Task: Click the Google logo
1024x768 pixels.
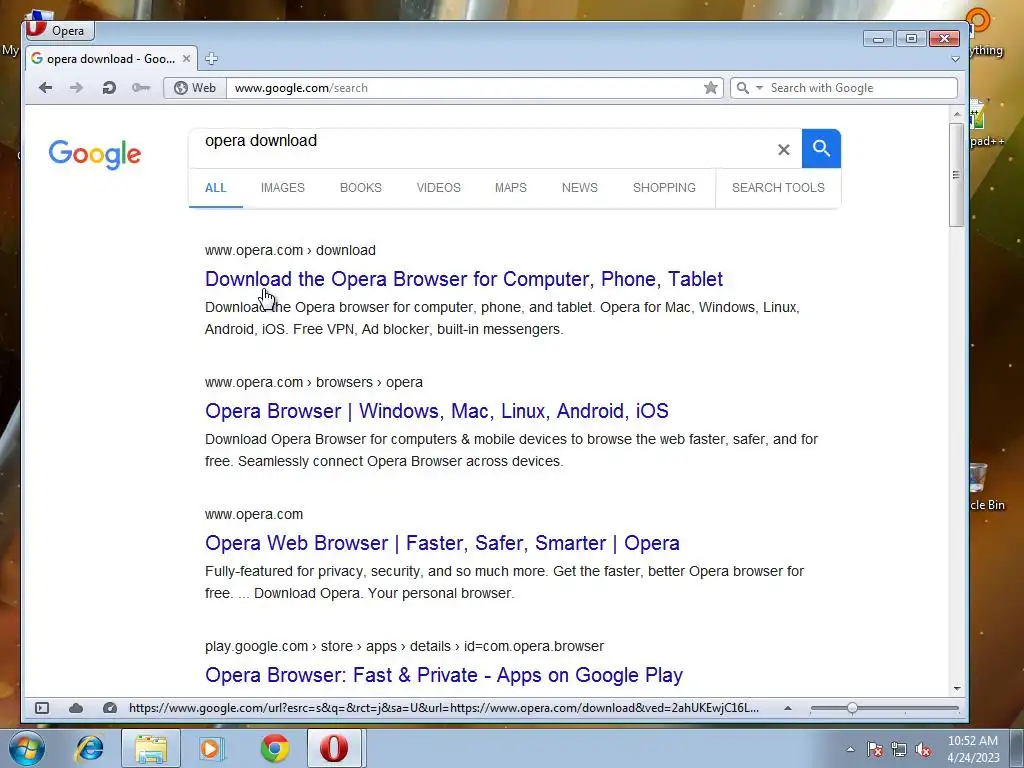Action: (x=95, y=154)
